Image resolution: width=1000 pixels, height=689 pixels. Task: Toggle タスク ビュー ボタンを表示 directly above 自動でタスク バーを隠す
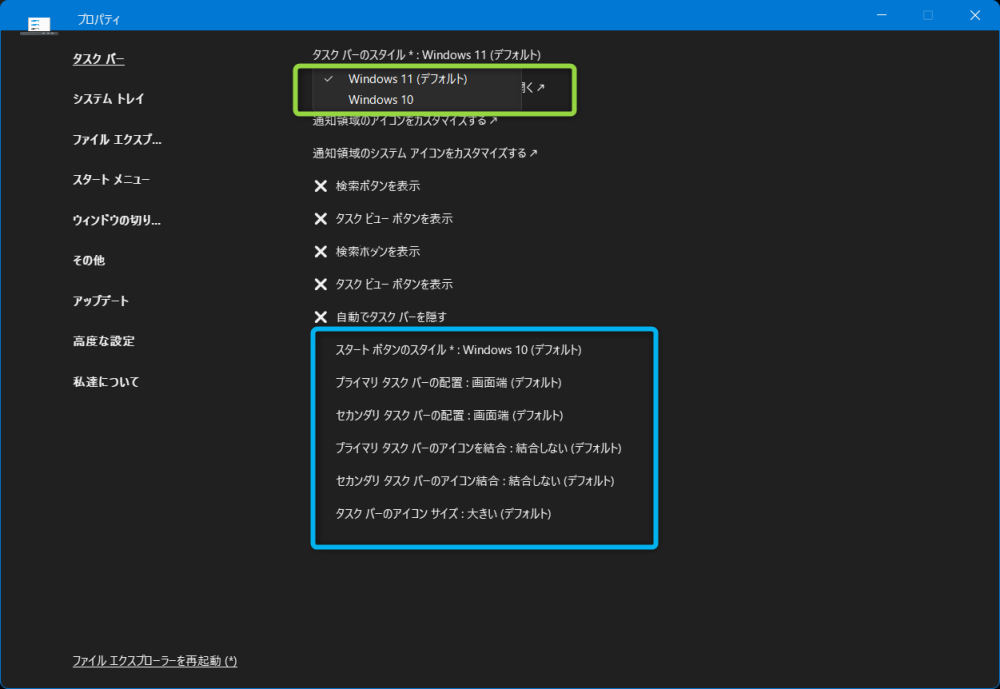[383, 284]
